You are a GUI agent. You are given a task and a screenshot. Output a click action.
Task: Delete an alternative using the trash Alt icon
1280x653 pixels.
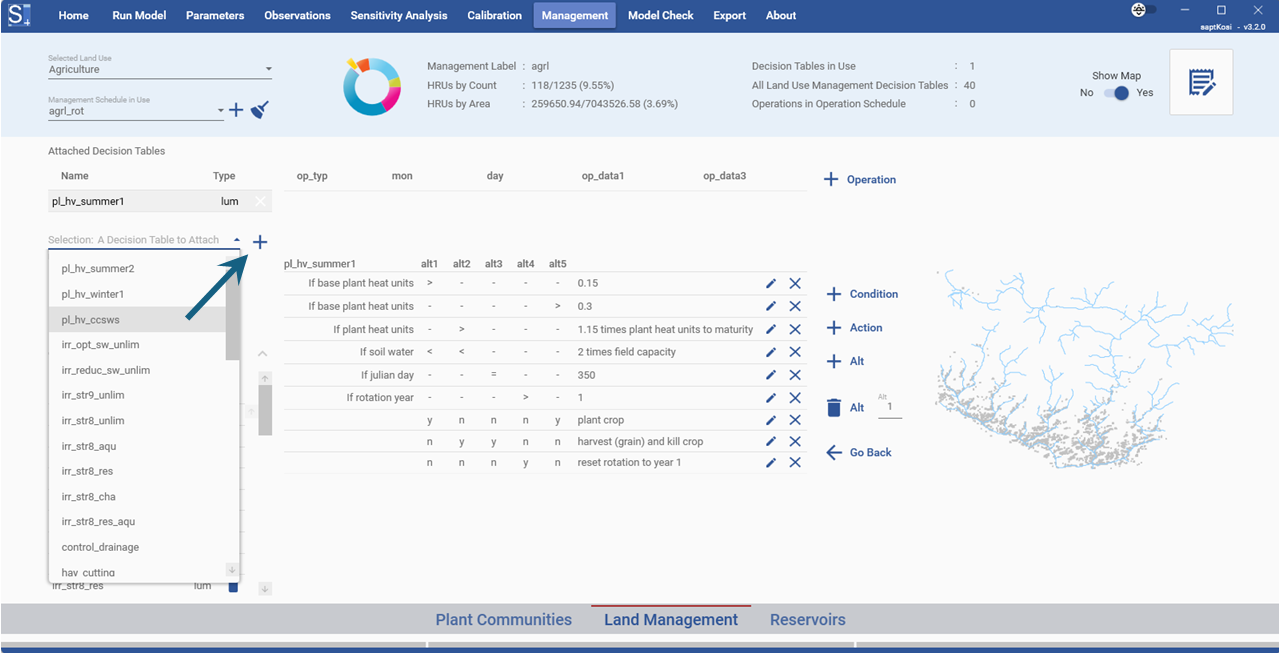click(835, 406)
